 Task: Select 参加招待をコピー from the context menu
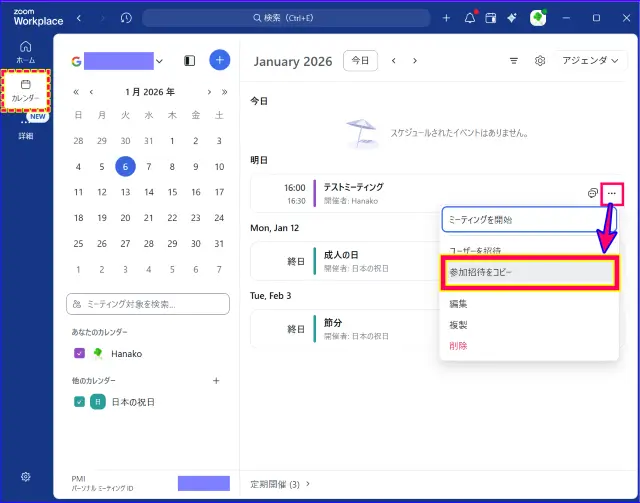tap(529, 272)
